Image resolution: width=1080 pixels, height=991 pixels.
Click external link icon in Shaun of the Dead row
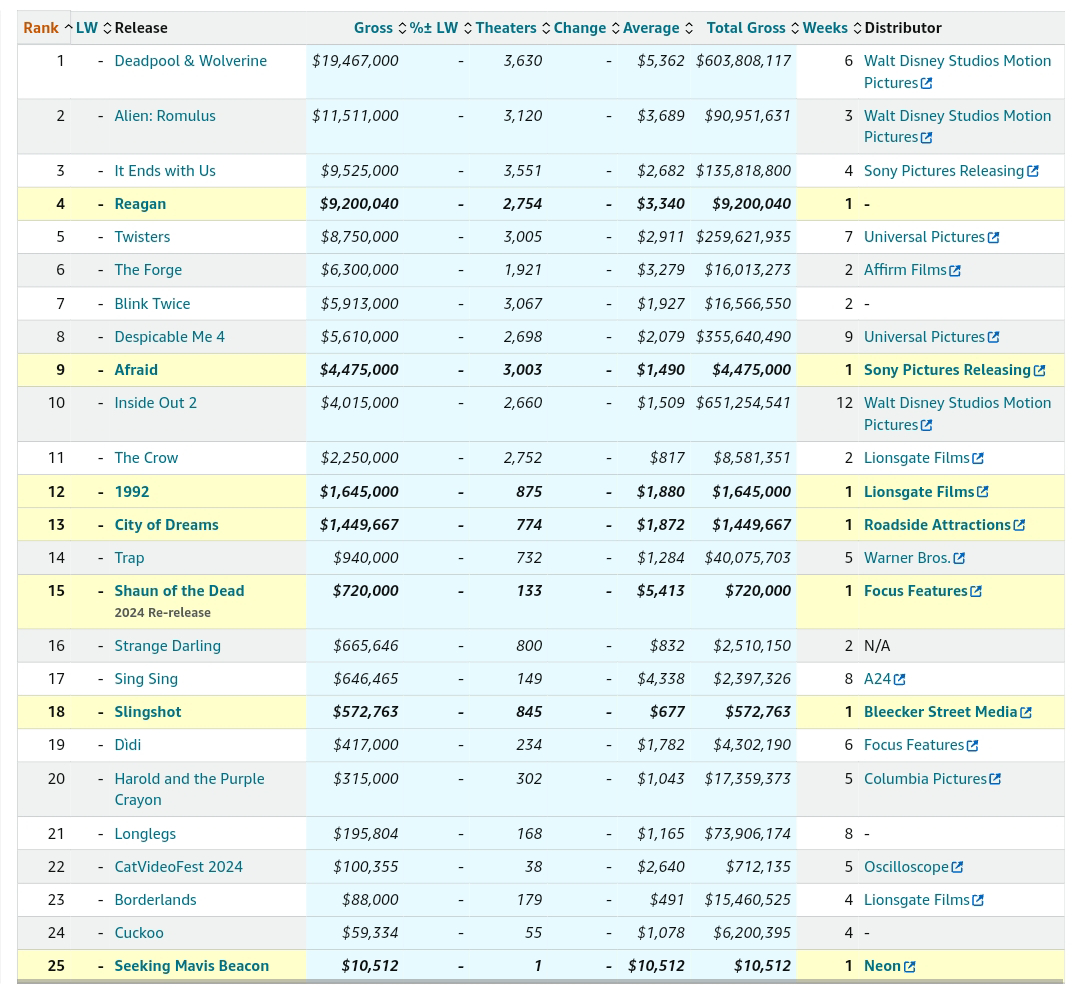click(x=976, y=592)
